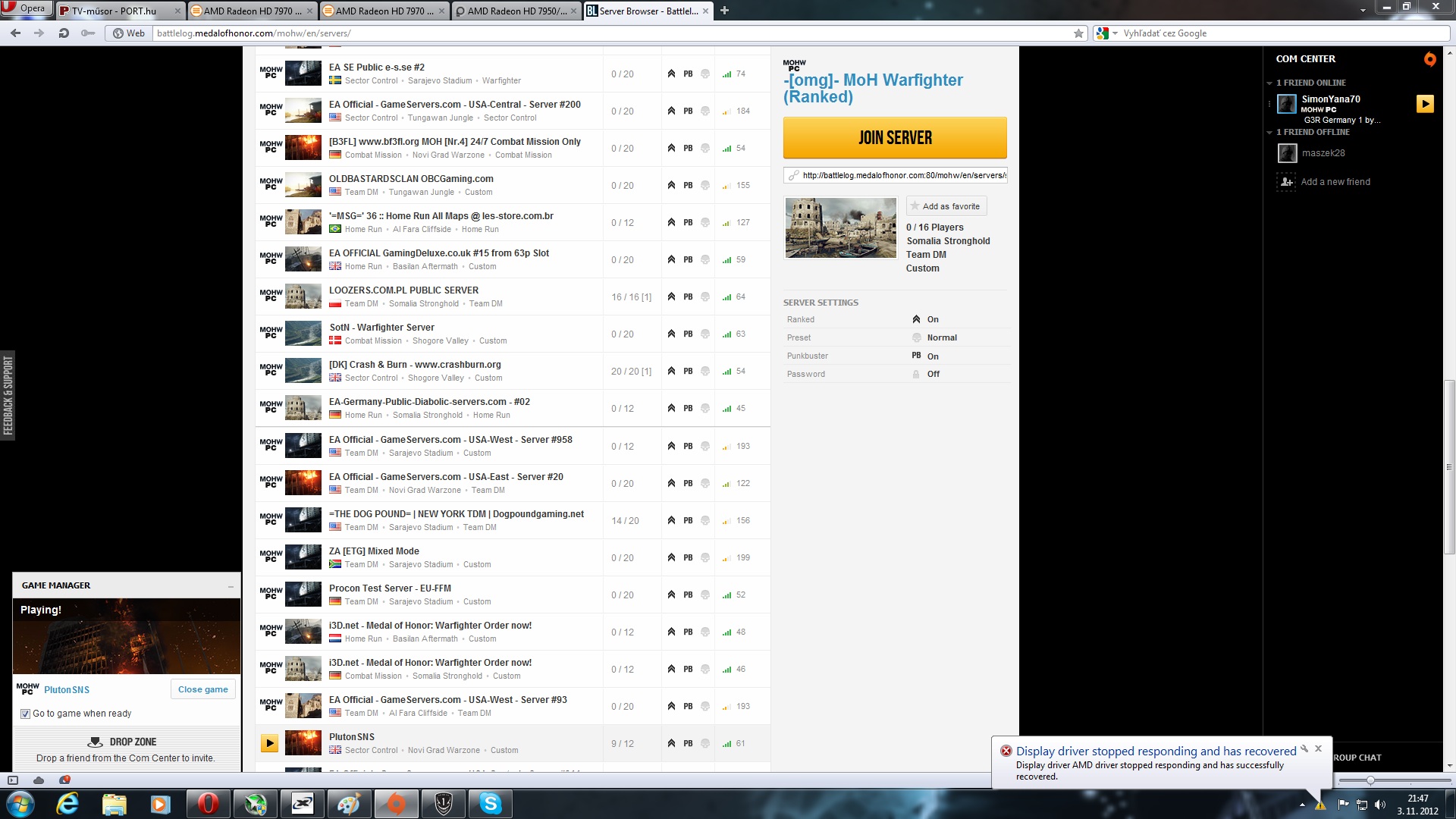Reload the page with the refresh icon
Screen dimensions: 1456x819
coord(64,33)
